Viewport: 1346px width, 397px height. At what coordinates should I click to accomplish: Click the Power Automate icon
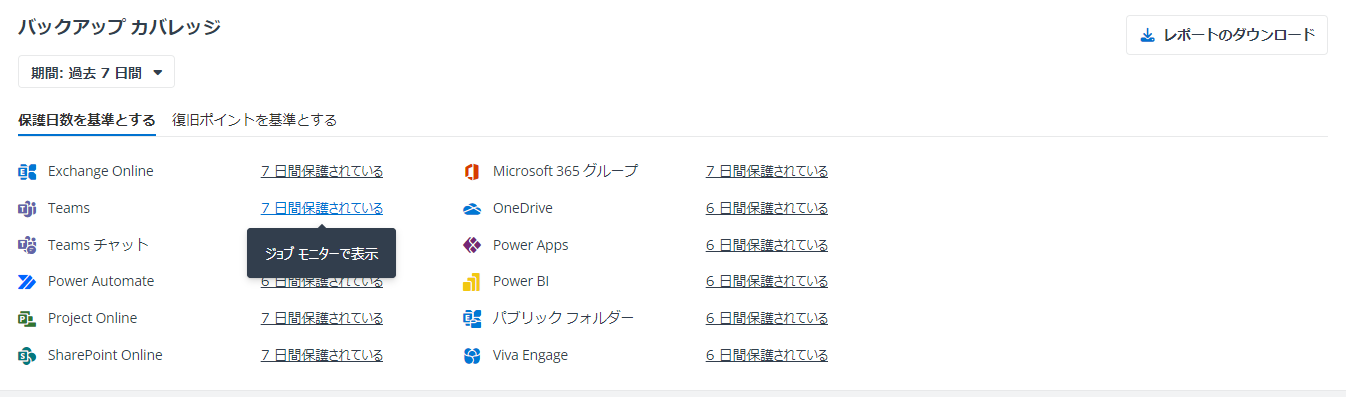pos(27,282)
